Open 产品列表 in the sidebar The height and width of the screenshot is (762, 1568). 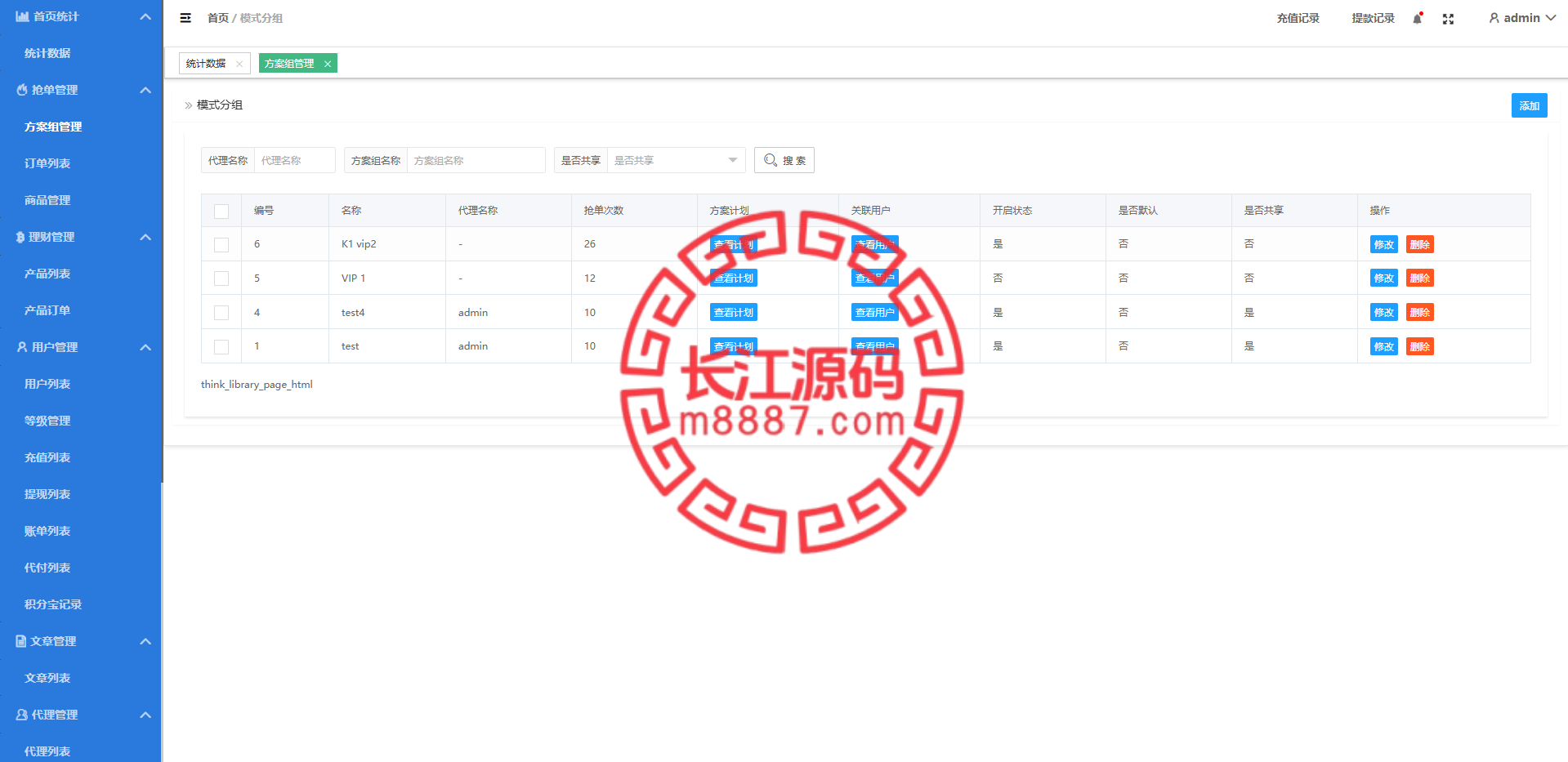47,274
